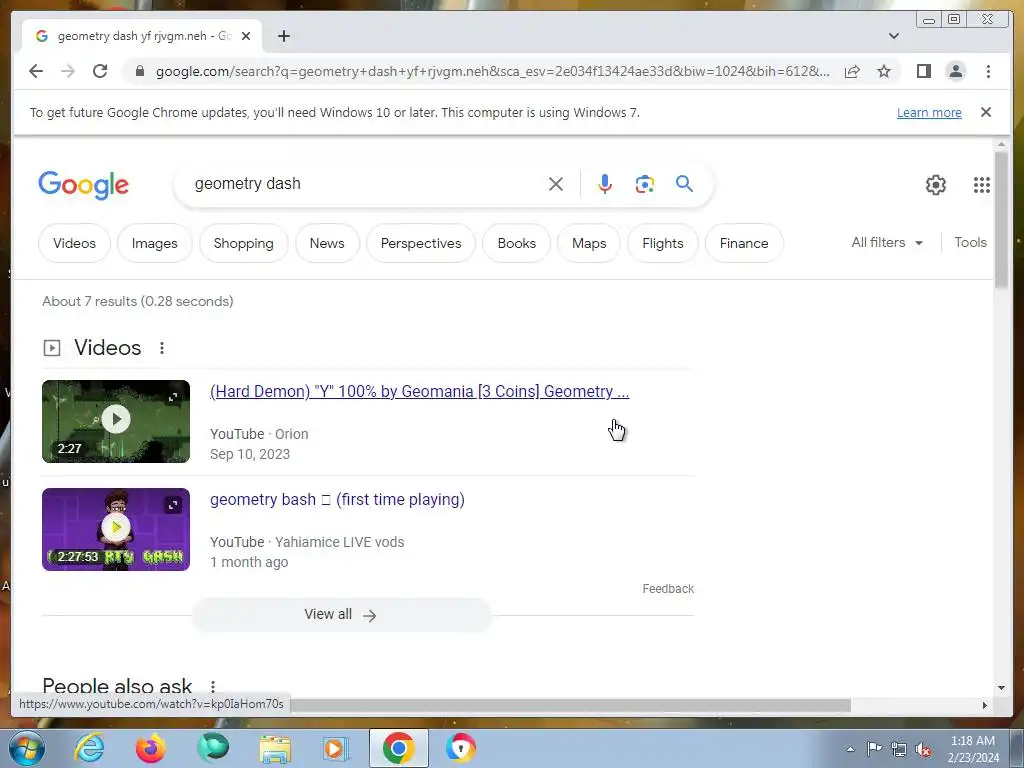1024x768 pixels.
Task: Bookmark this page with the star
Action: 884,71
